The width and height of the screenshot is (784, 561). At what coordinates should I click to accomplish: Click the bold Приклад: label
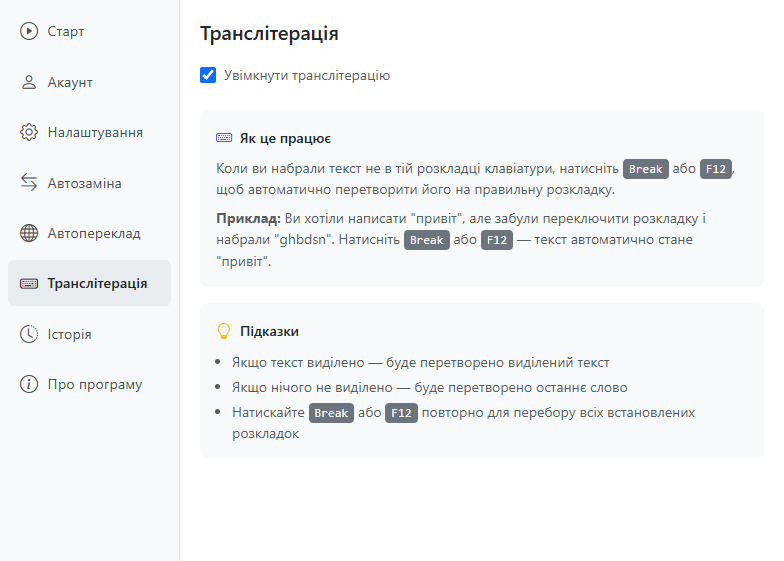248,218
